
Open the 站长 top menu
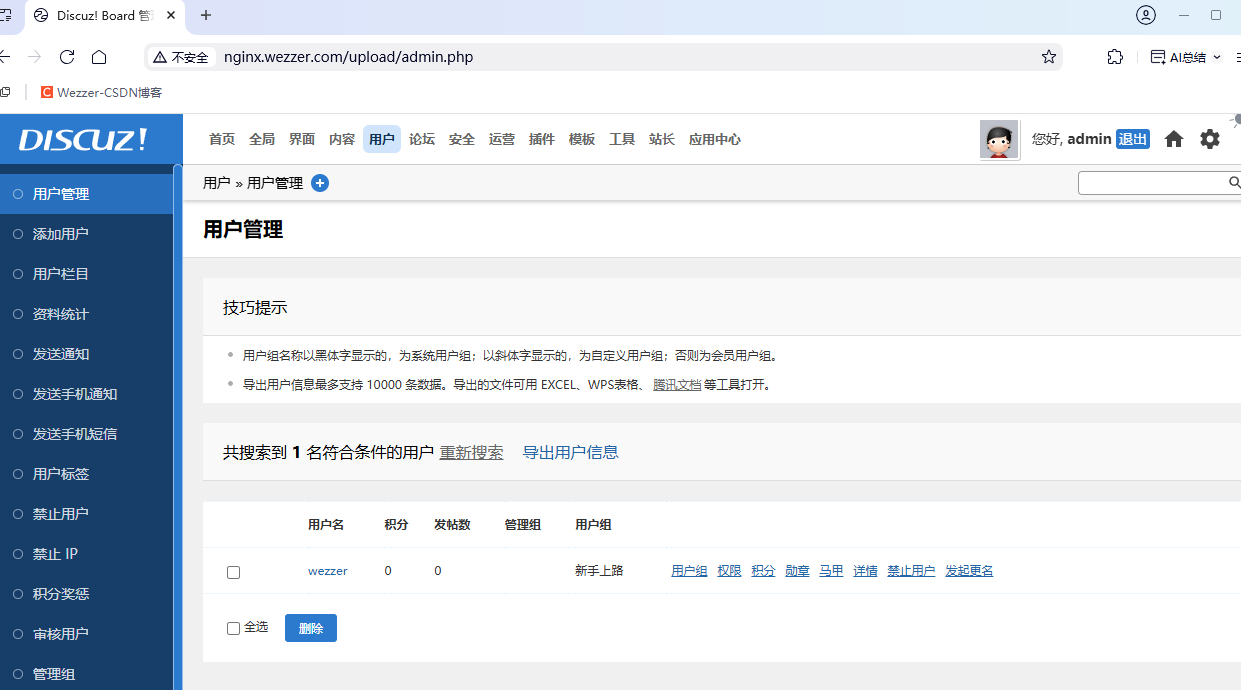(662, 139)
